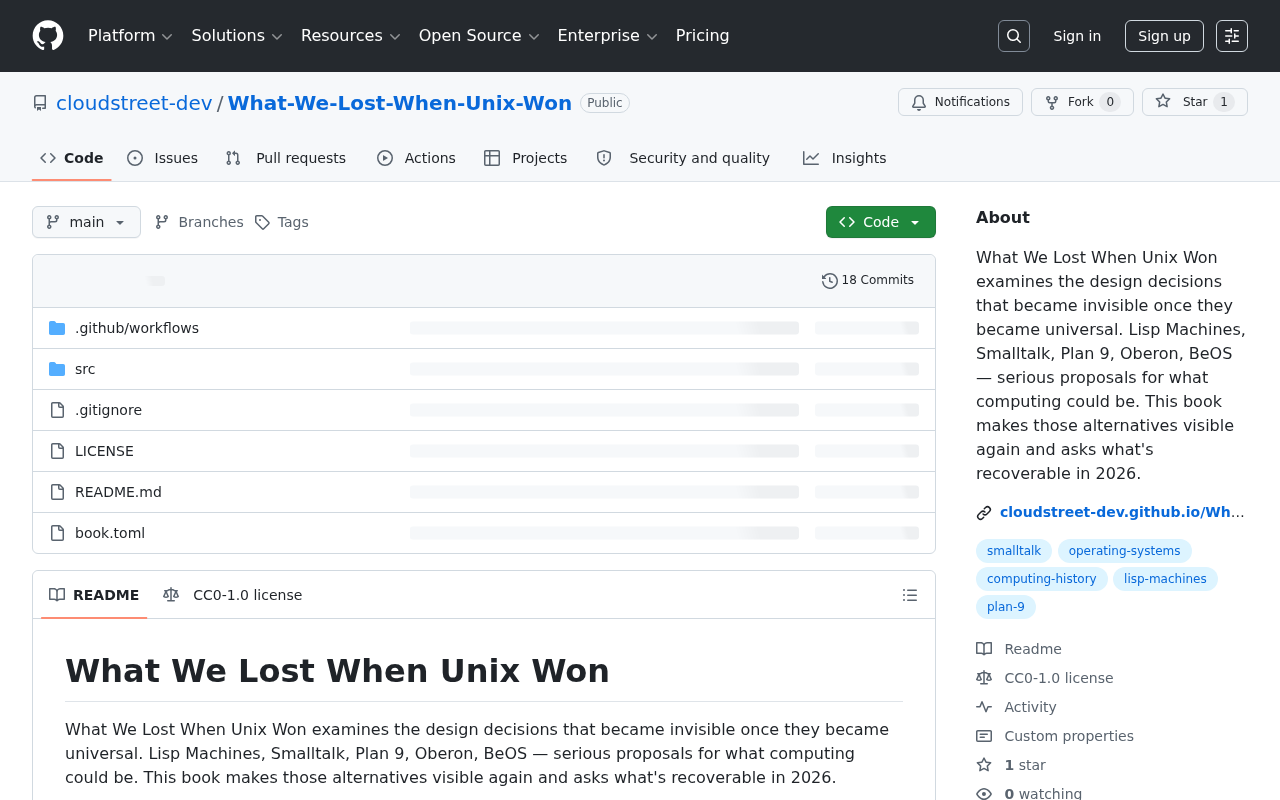Open Readme link in About sidebar

[1033, 649]
